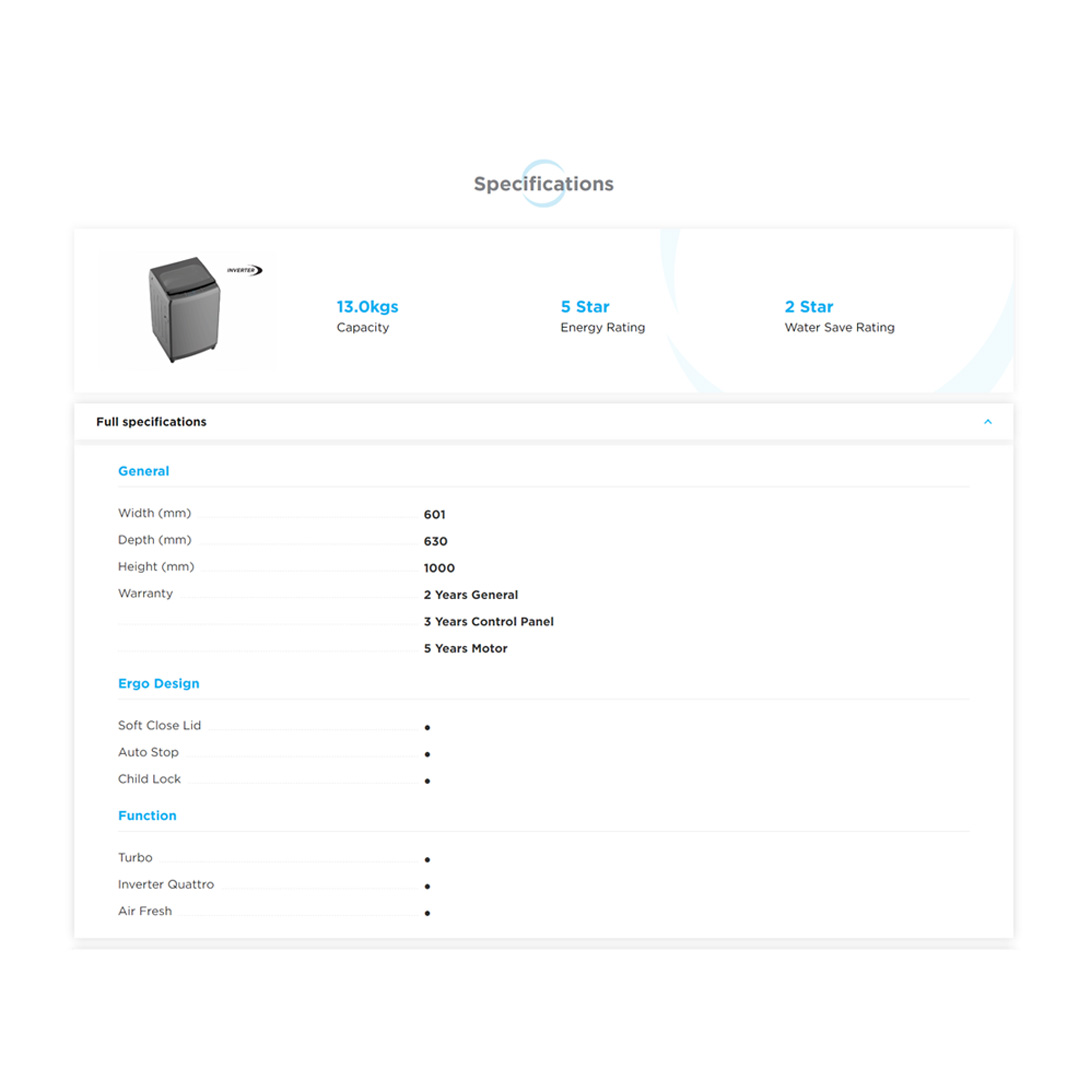Viewport: 1080px width, 1080px height.
Task: Select the Ergo Design heading
Action: tap(158, 683)
